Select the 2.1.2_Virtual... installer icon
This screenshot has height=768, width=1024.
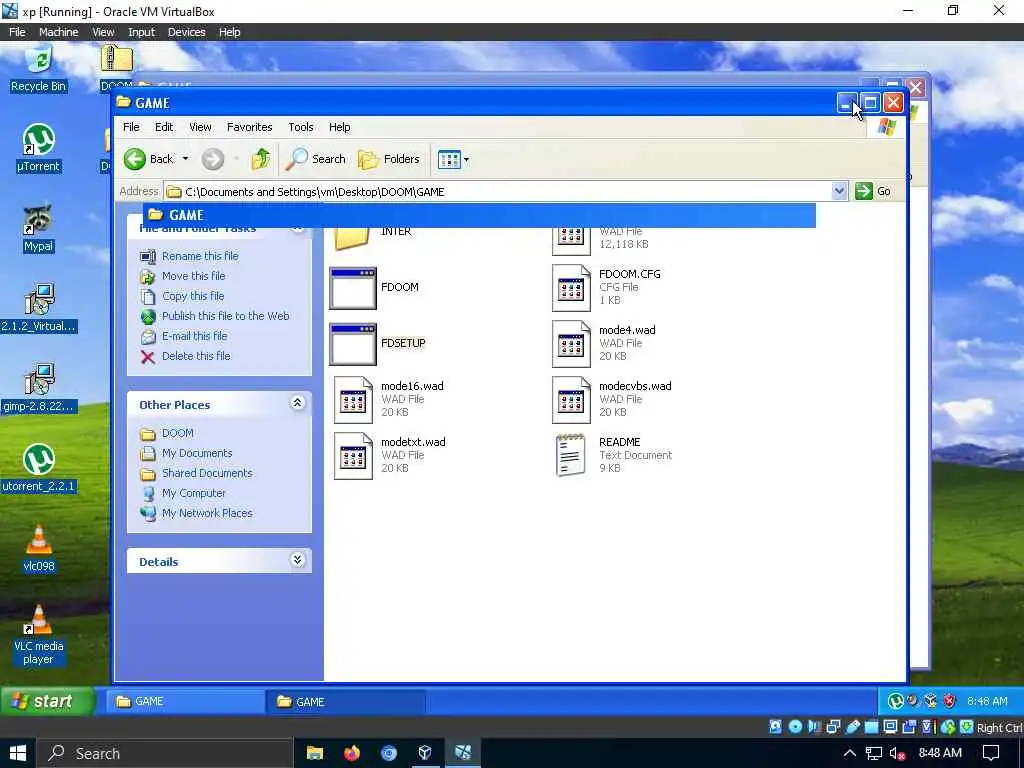coord(39,308)
